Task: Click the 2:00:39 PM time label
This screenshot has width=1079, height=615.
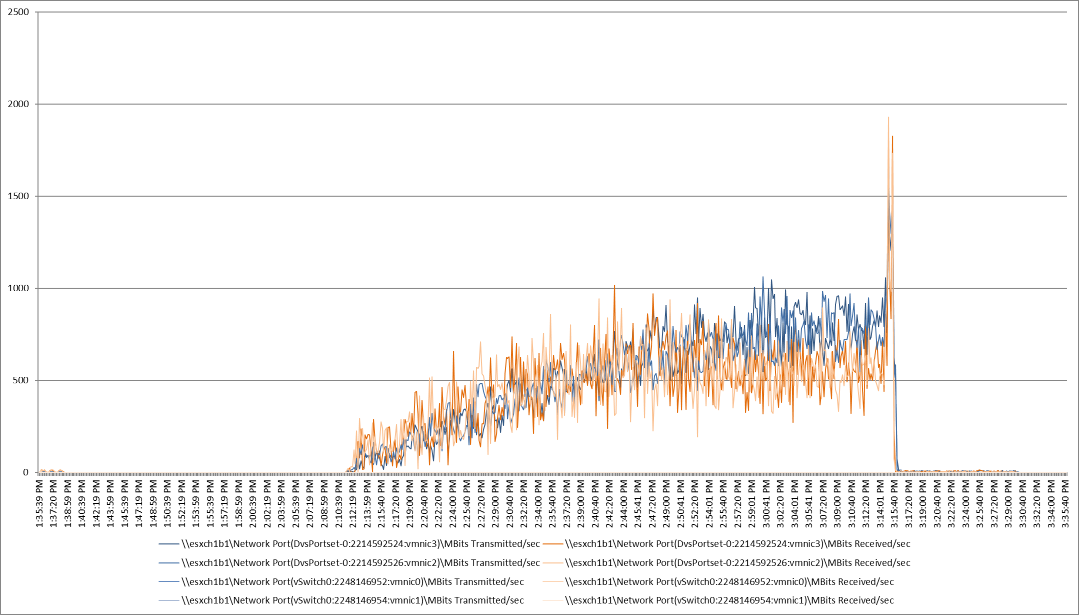Action: tap(255, 504)
